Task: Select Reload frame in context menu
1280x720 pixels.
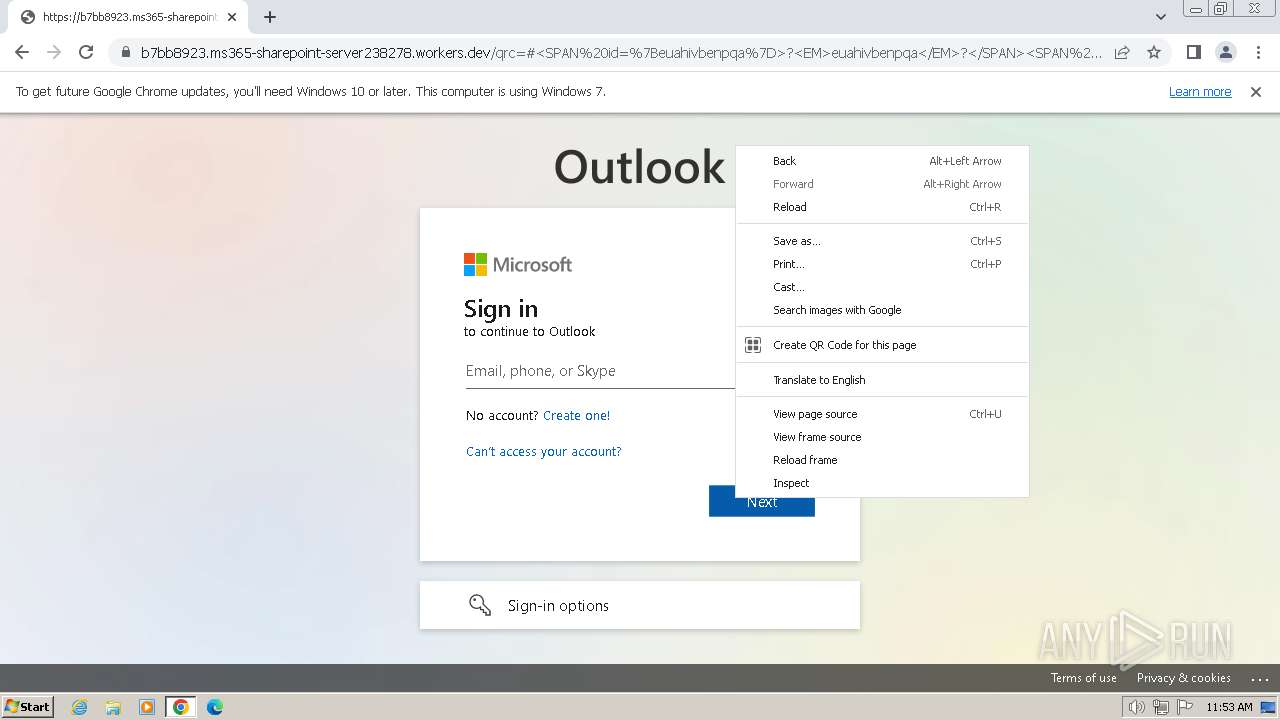Action: [x=882, y=460]
